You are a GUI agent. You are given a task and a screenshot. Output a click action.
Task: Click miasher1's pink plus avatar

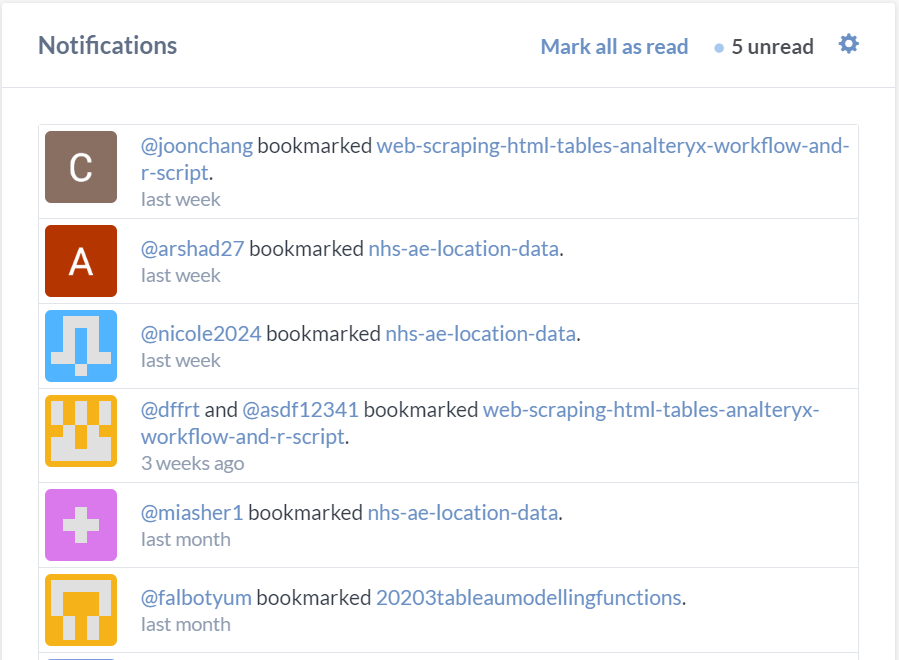[81, 524]
